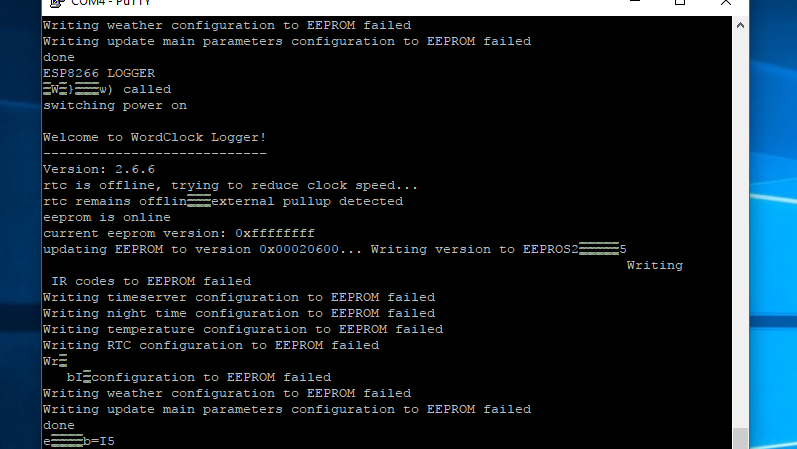Minimize the COM4 PuTTY window
This screenshot has width=797, height=449.
[635, 2]
